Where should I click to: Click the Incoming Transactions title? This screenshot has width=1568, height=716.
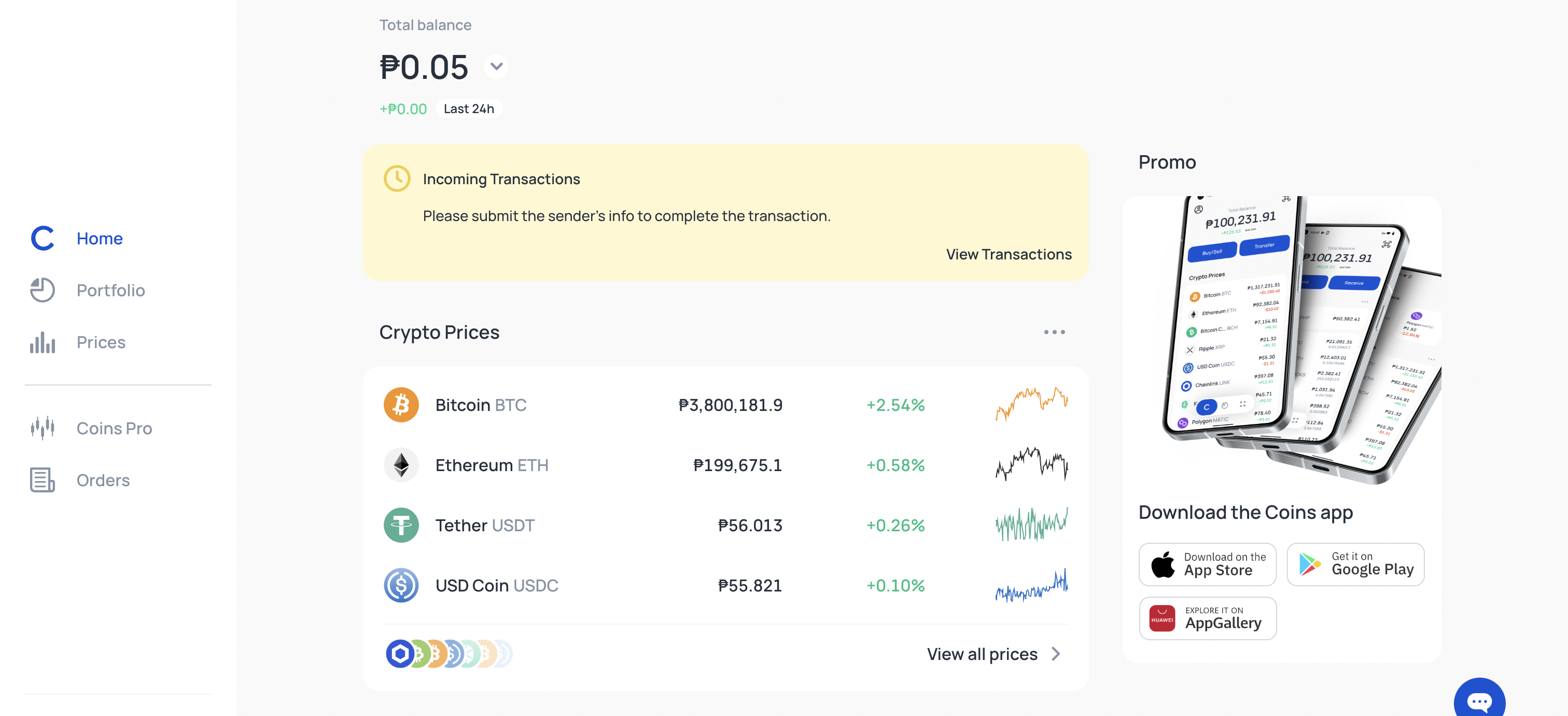click(501, 179)
